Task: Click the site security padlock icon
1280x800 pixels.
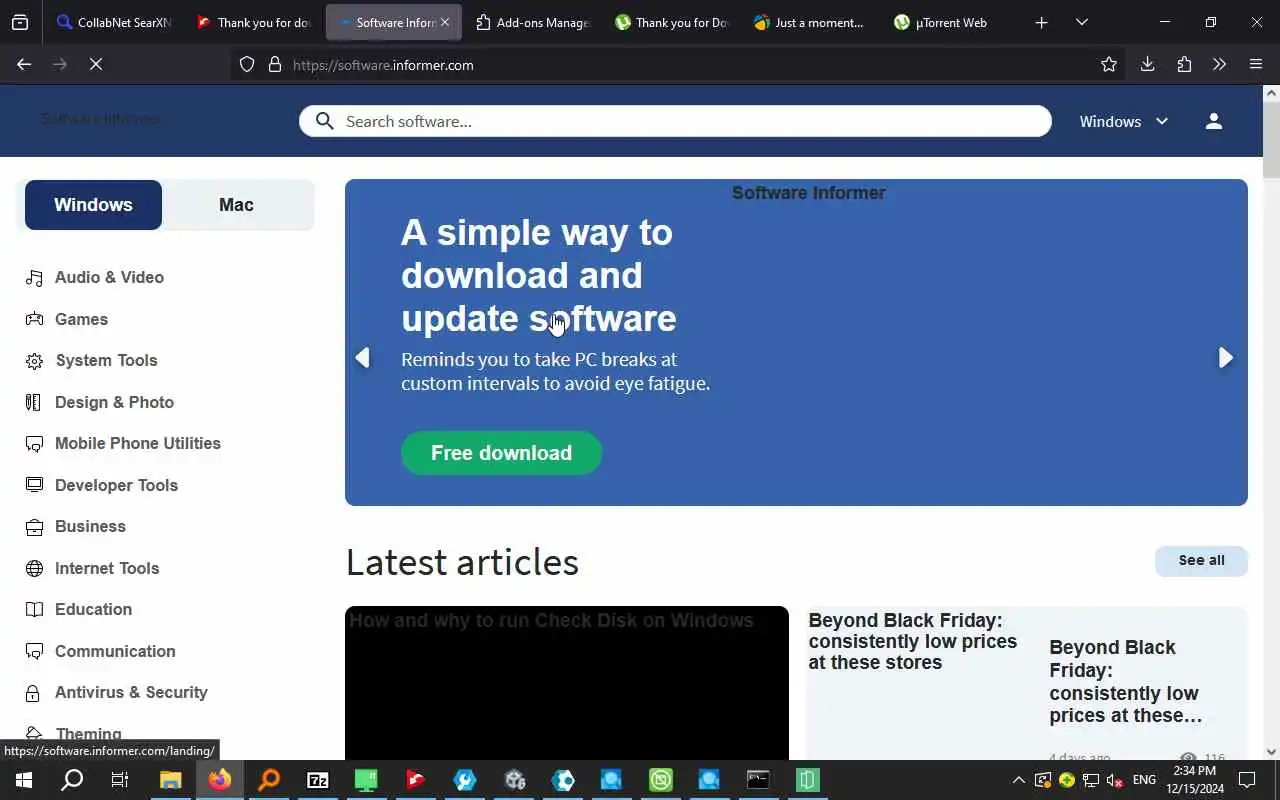Action: pyautogui.click(x=275, y=65)
